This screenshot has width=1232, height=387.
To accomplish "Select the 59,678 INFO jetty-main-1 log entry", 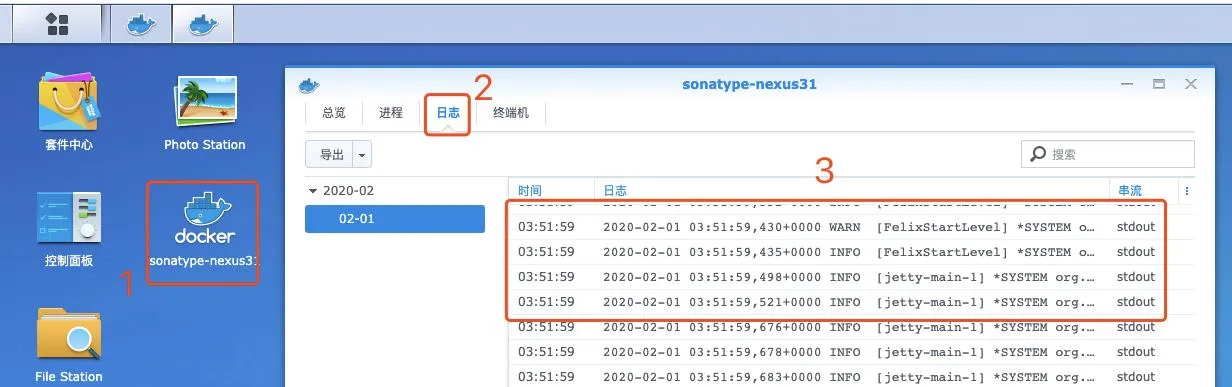I will [852, 352].
